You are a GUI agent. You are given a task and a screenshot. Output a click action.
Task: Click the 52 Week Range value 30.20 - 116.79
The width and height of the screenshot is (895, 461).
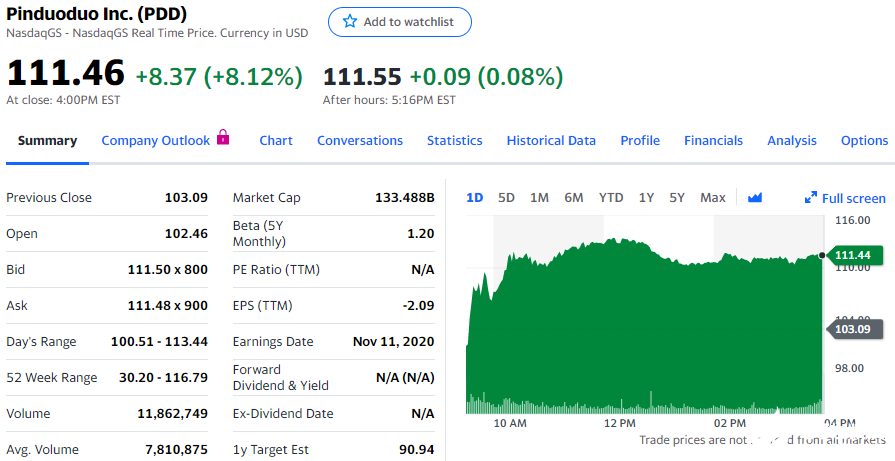163,377
